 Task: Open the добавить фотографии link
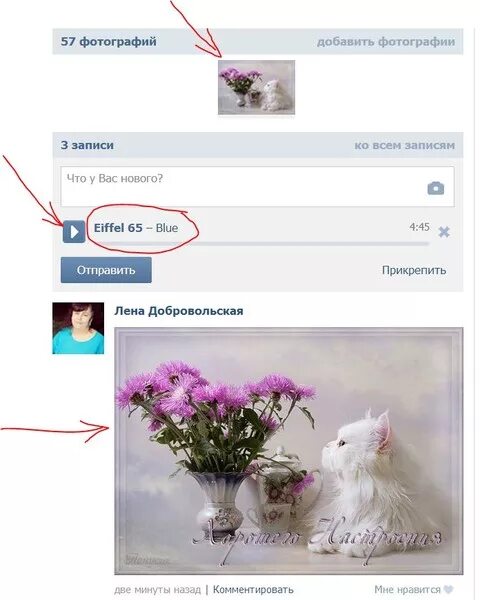(x=386, y=41)
